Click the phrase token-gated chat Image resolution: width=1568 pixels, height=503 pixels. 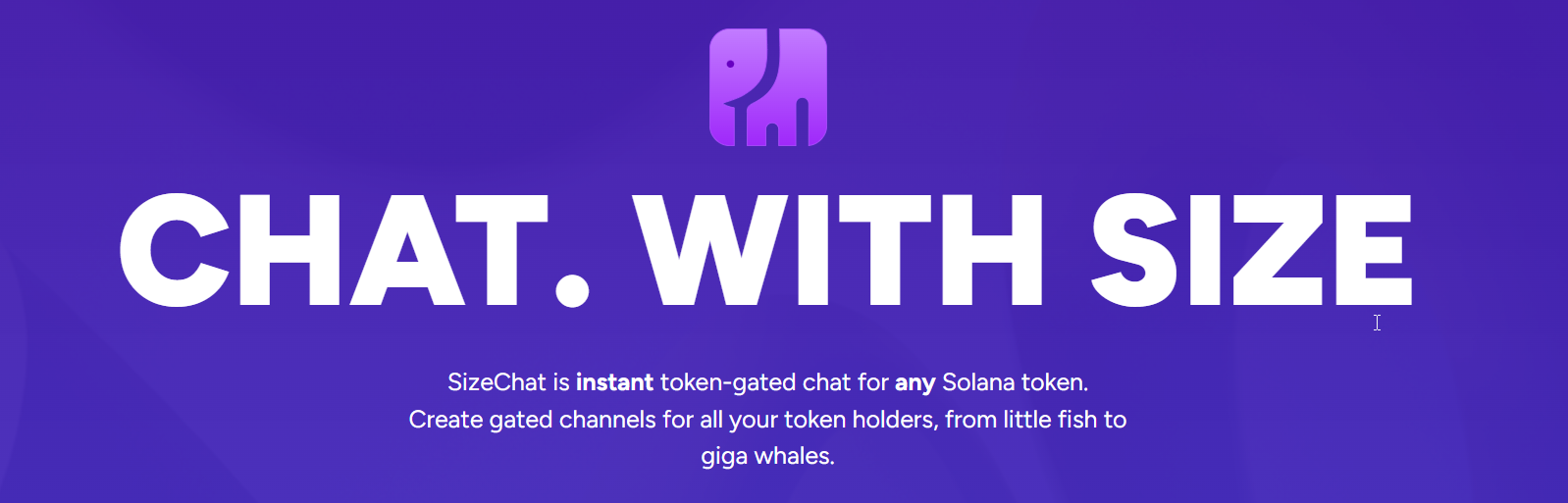pyautogui.click(x=774, y=382)
